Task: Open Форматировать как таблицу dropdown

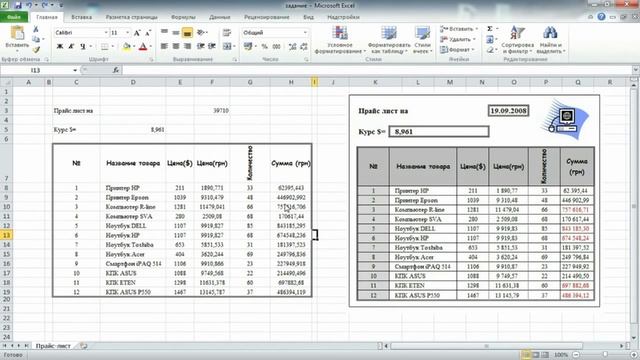Action: (x=388, y=40)
